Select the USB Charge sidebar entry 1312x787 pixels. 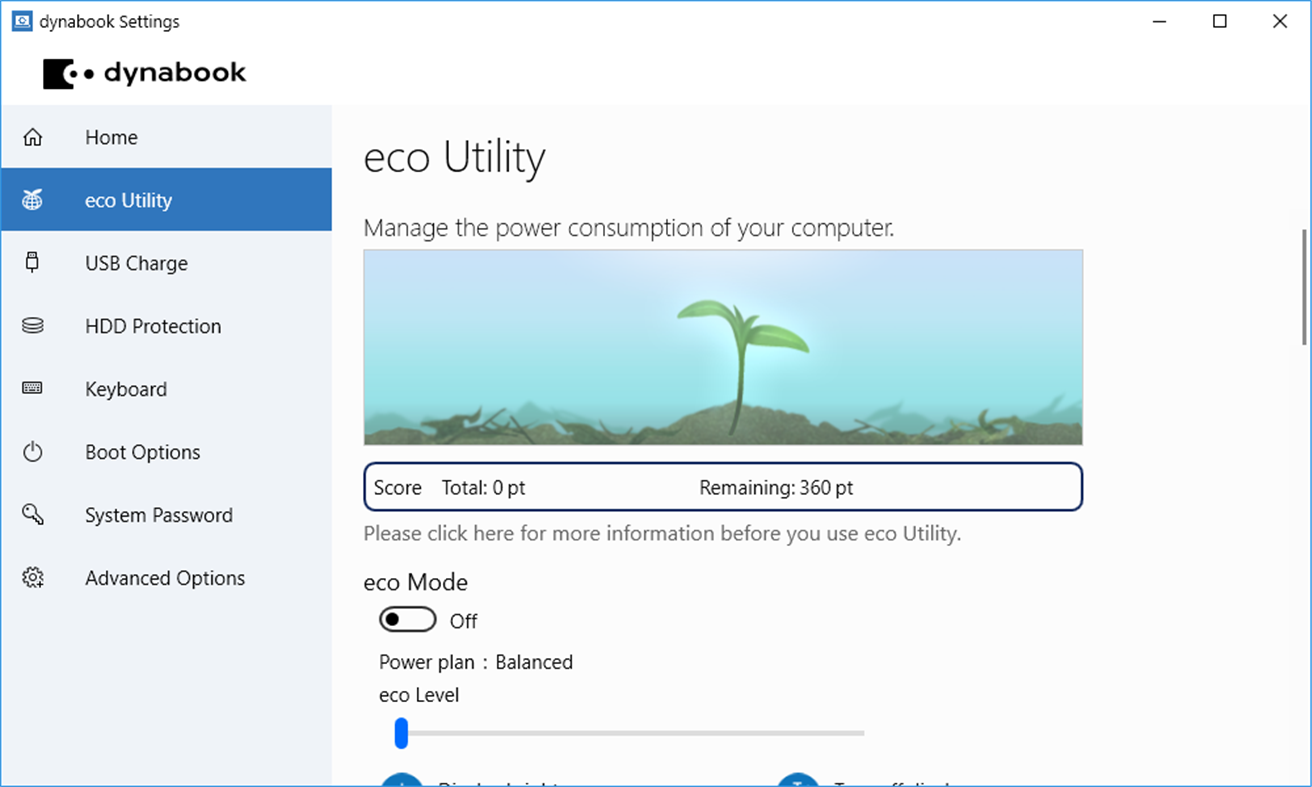tap(135, 262)
